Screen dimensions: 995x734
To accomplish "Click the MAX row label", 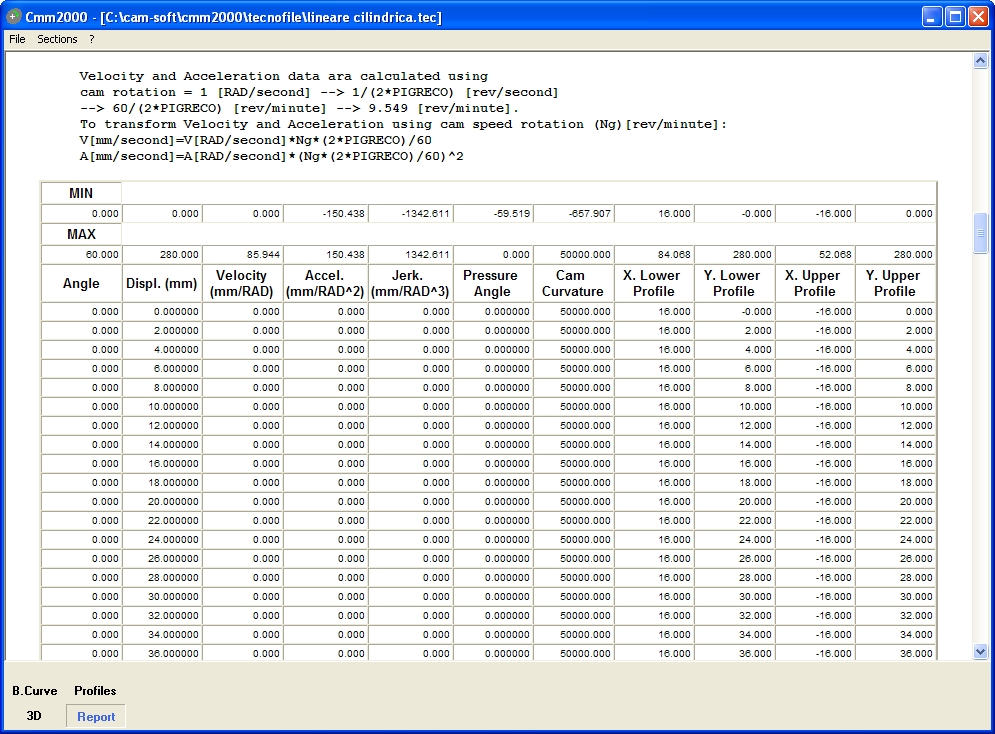I will 81,234.
